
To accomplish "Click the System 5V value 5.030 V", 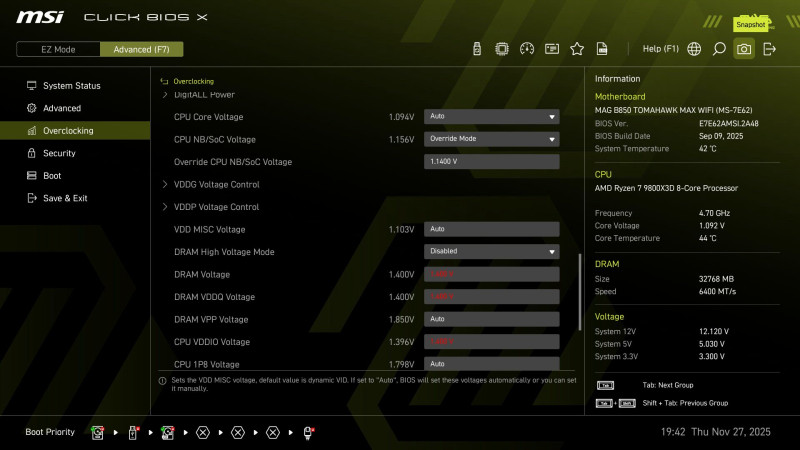I will 712,344.
